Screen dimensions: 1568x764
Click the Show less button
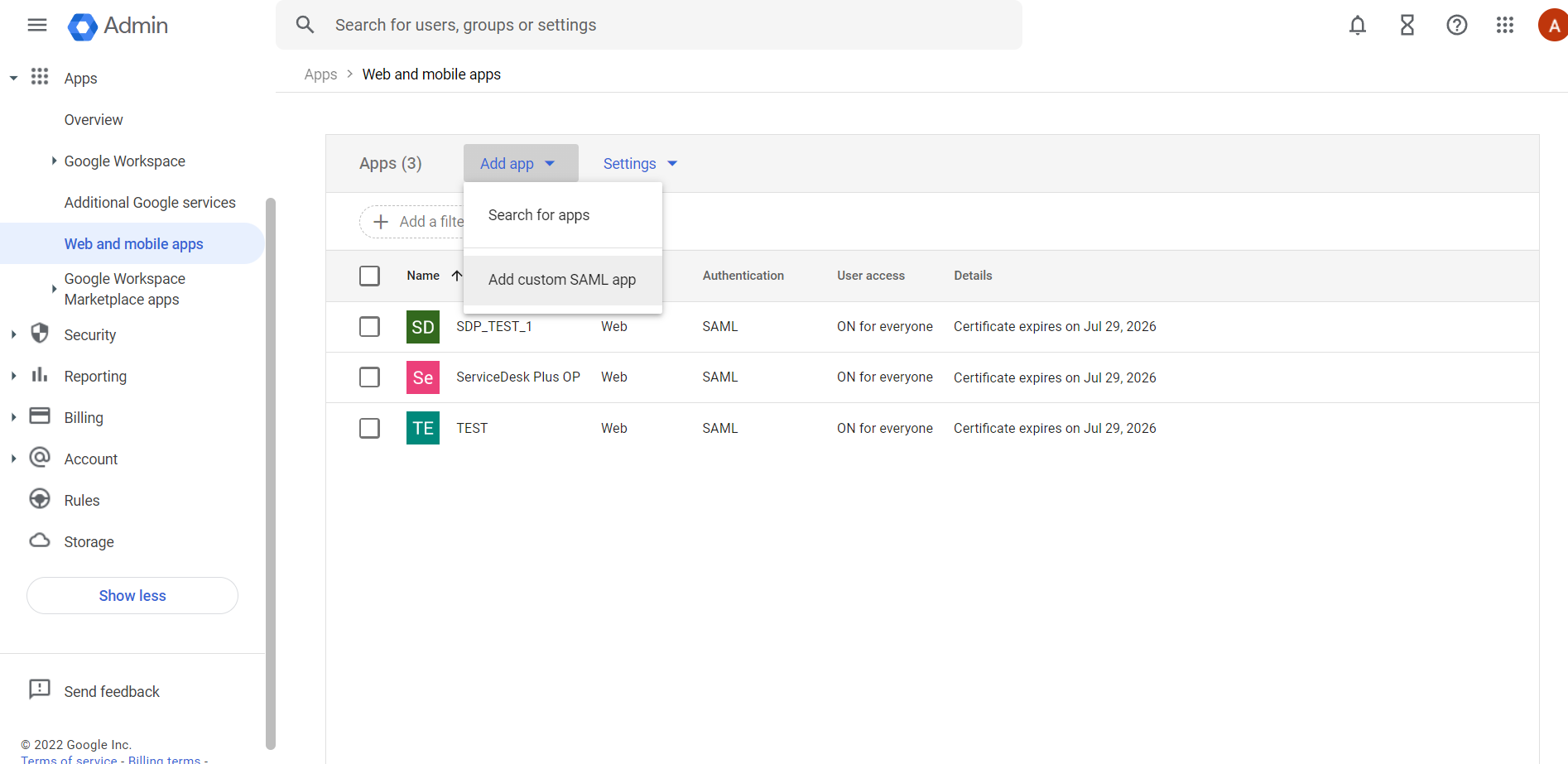[132, 596]
